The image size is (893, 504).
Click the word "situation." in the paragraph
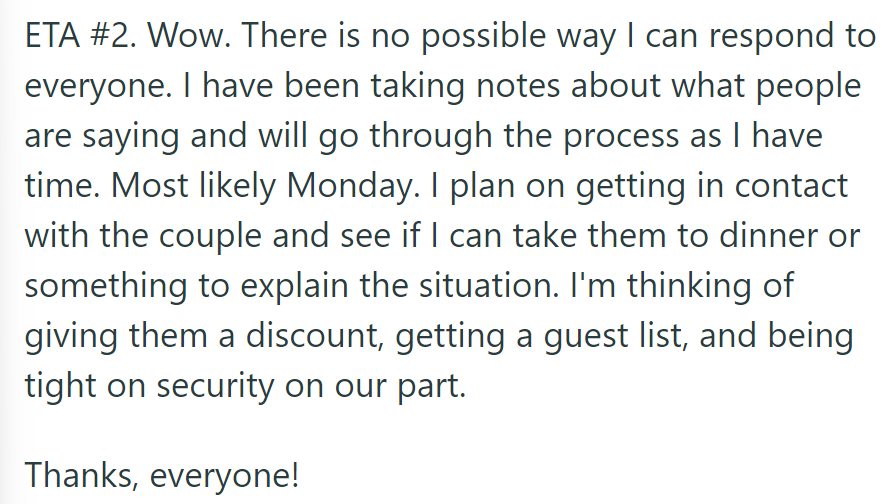[489, 286]
